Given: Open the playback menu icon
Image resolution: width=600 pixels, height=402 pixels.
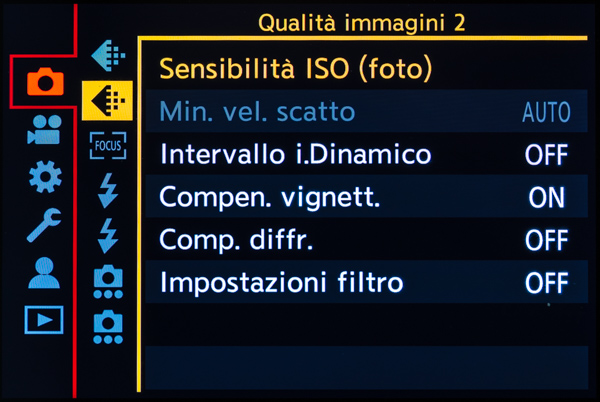Looking at the screenshot, I should click(44, 319).
